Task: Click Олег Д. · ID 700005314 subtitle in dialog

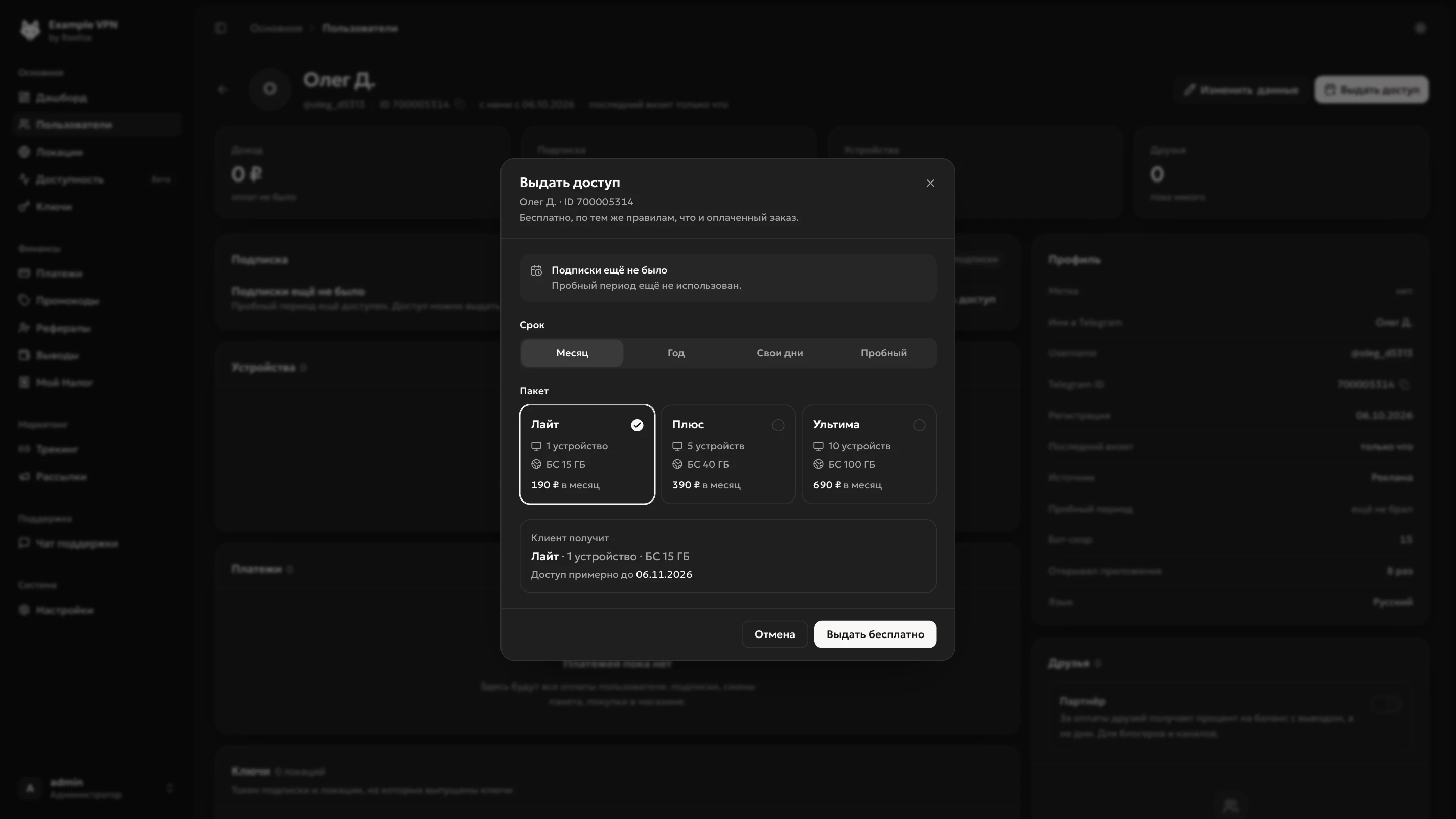Action: click(576, 202)
